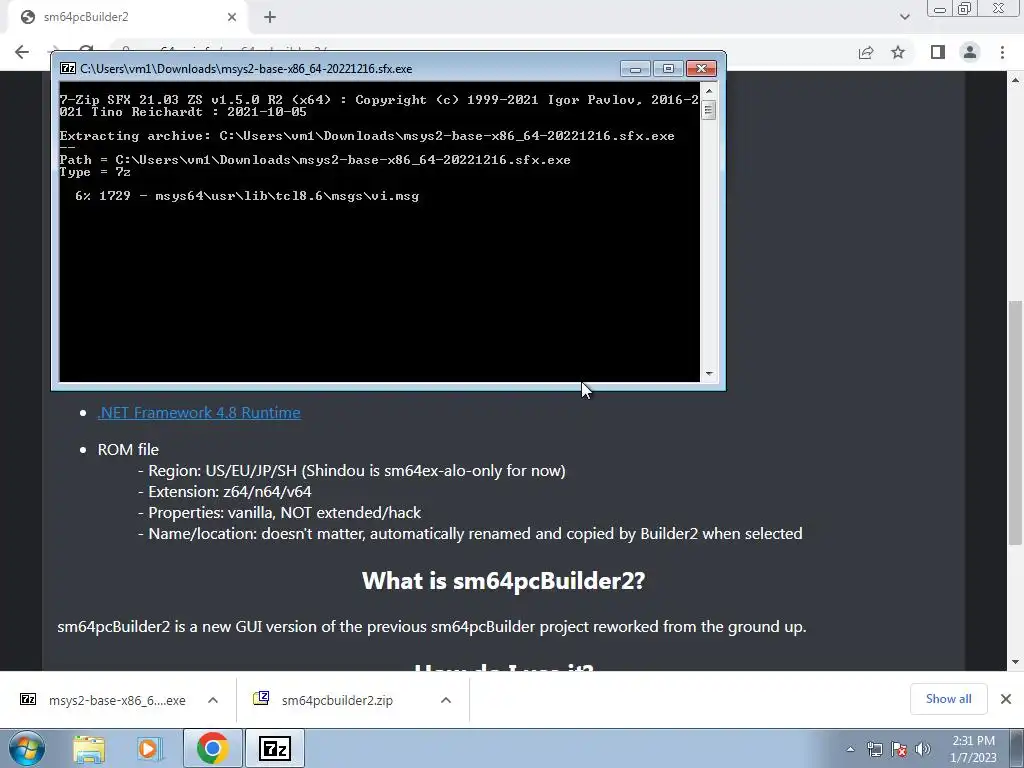
Task: Select the 7-Zip taskbar icon
Action: click(x=274, y=748)
